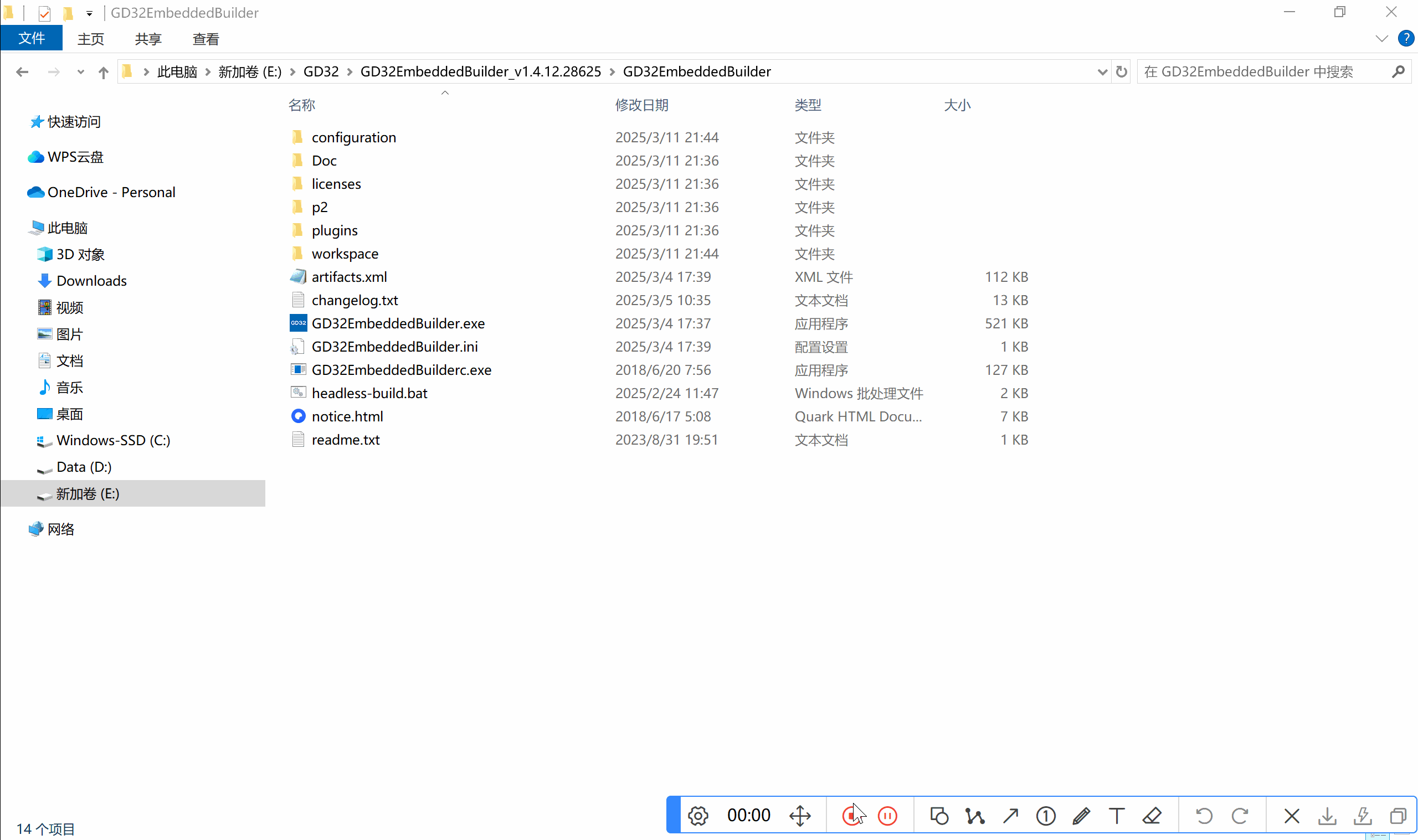The height and width of the screenshot is (840, 1418).
Task: Open Downloads in the navigation pane
Action: click(x=91, y=281)
